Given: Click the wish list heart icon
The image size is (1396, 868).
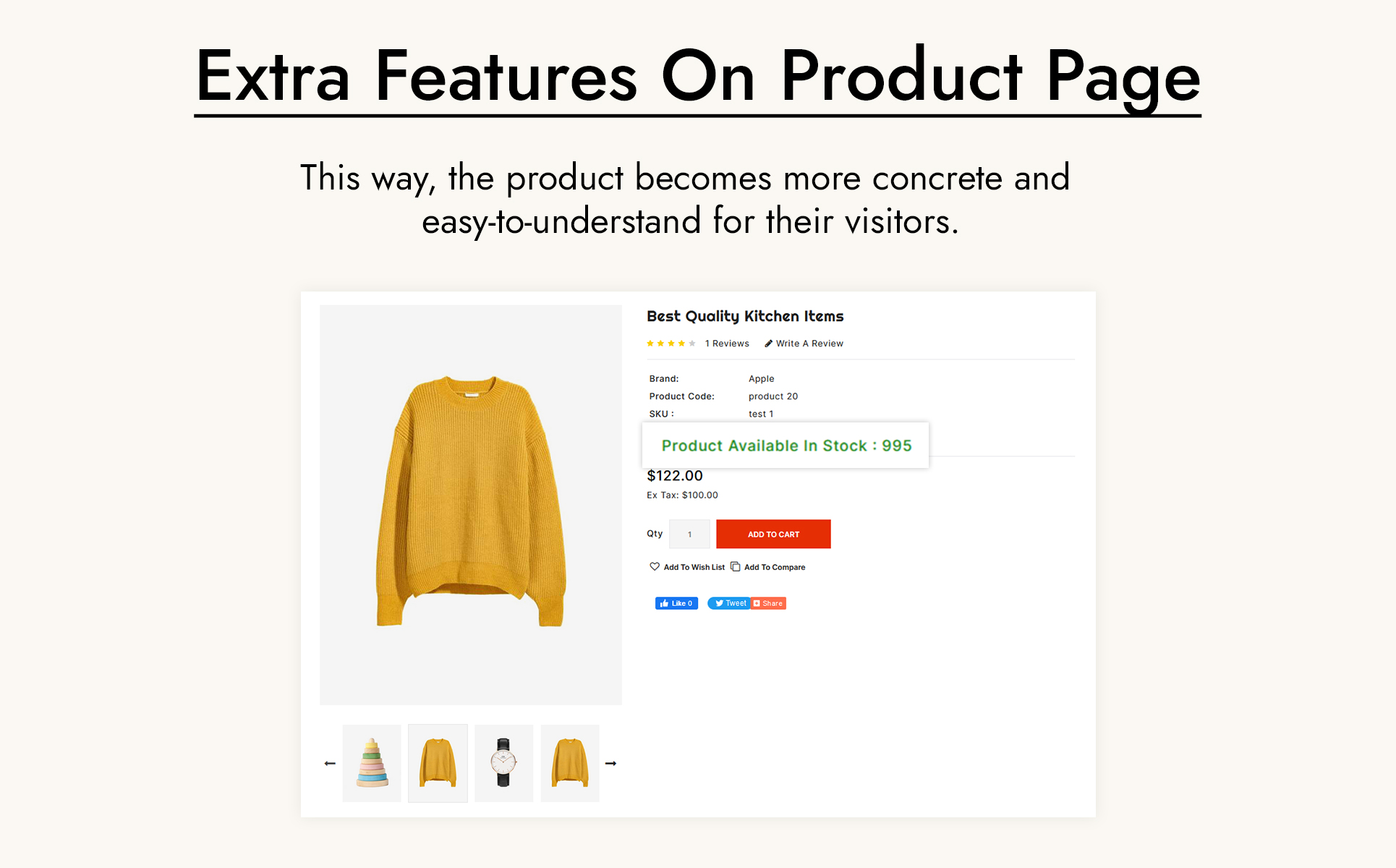Looking at the screenshot, I should [655, 566].
